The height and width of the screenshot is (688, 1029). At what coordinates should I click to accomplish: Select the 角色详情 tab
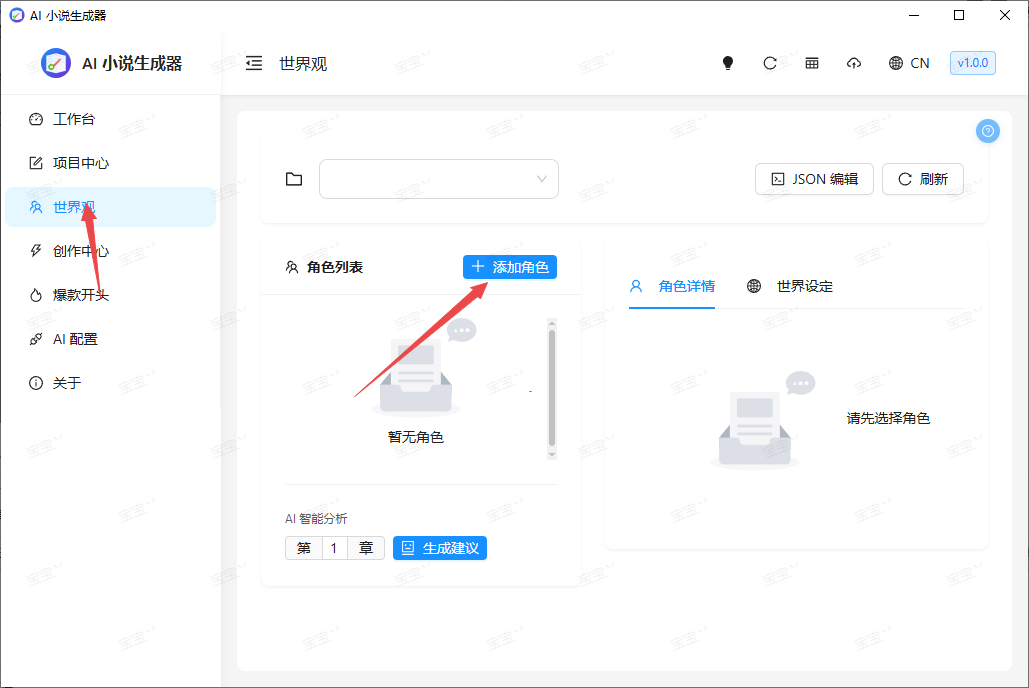pos(672,286)
